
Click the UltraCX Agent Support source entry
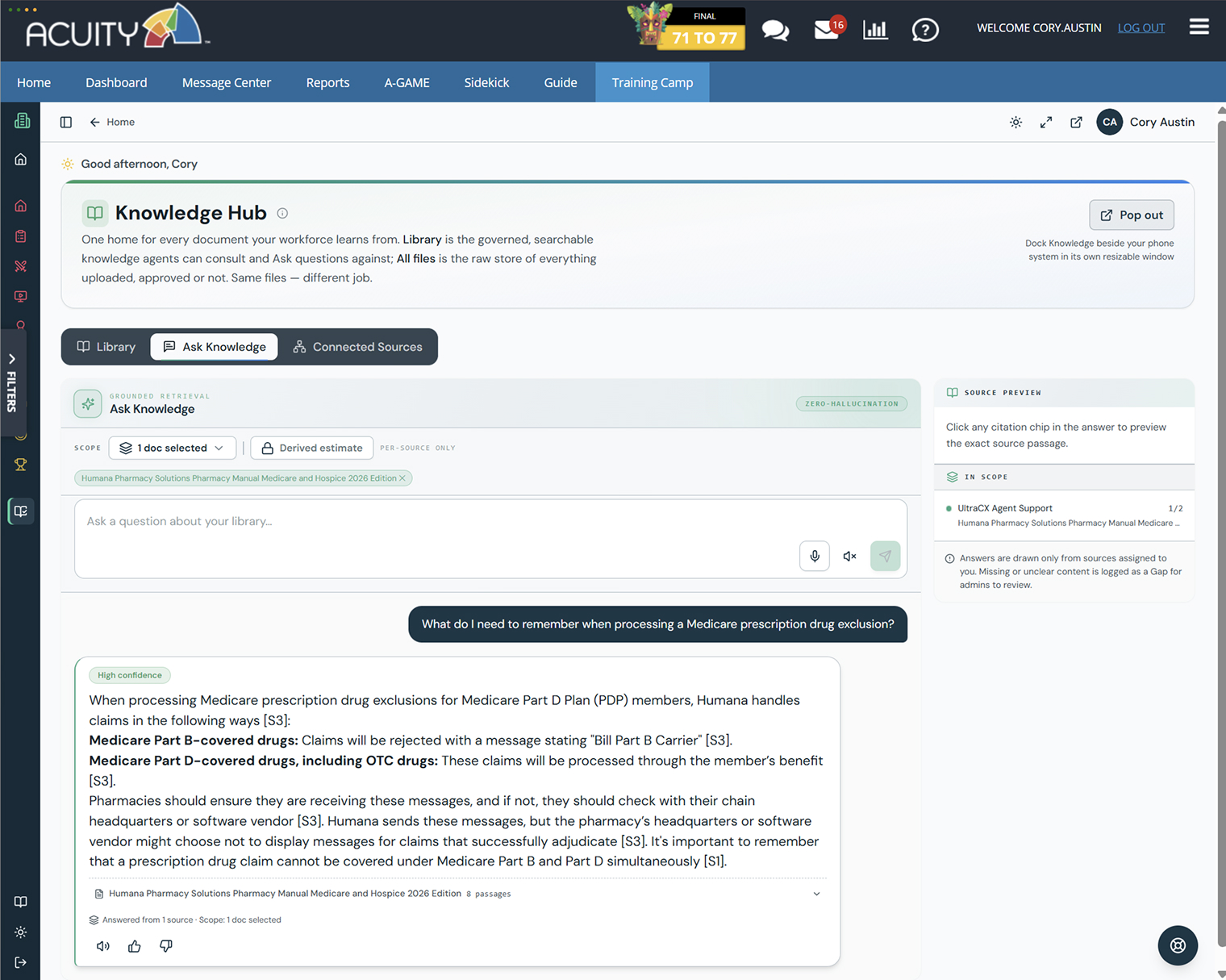tap(1064, 515)
